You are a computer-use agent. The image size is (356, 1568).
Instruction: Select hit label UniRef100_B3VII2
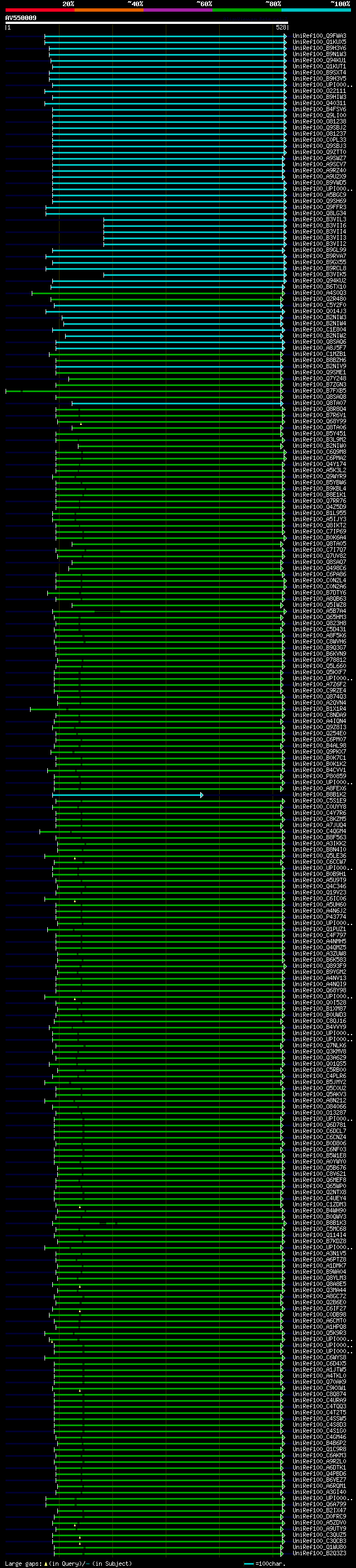pyautogui.click(x=319, y=244)
